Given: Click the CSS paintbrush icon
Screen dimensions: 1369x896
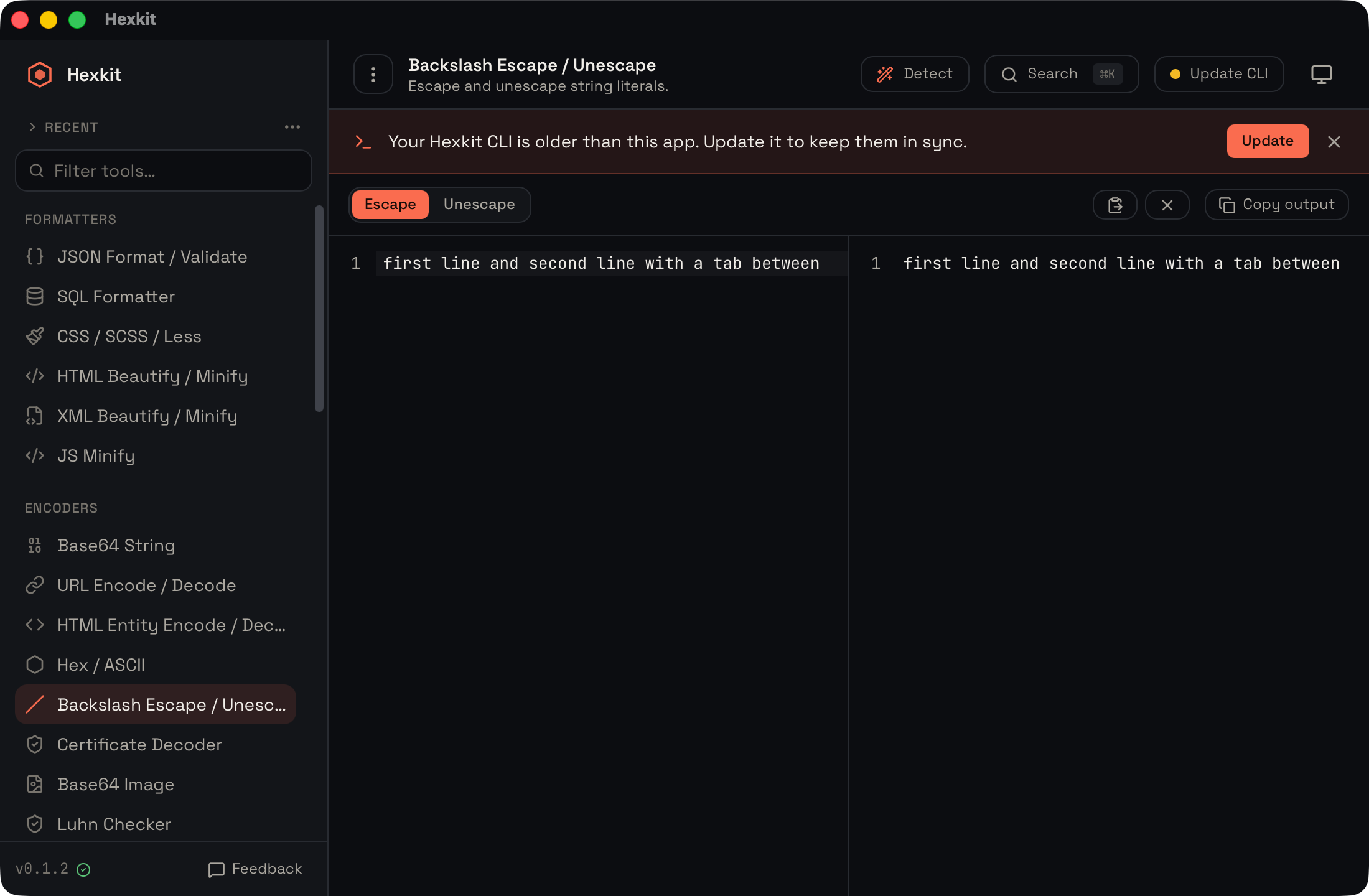Looking at the screenshot, I should pos(35,336).
